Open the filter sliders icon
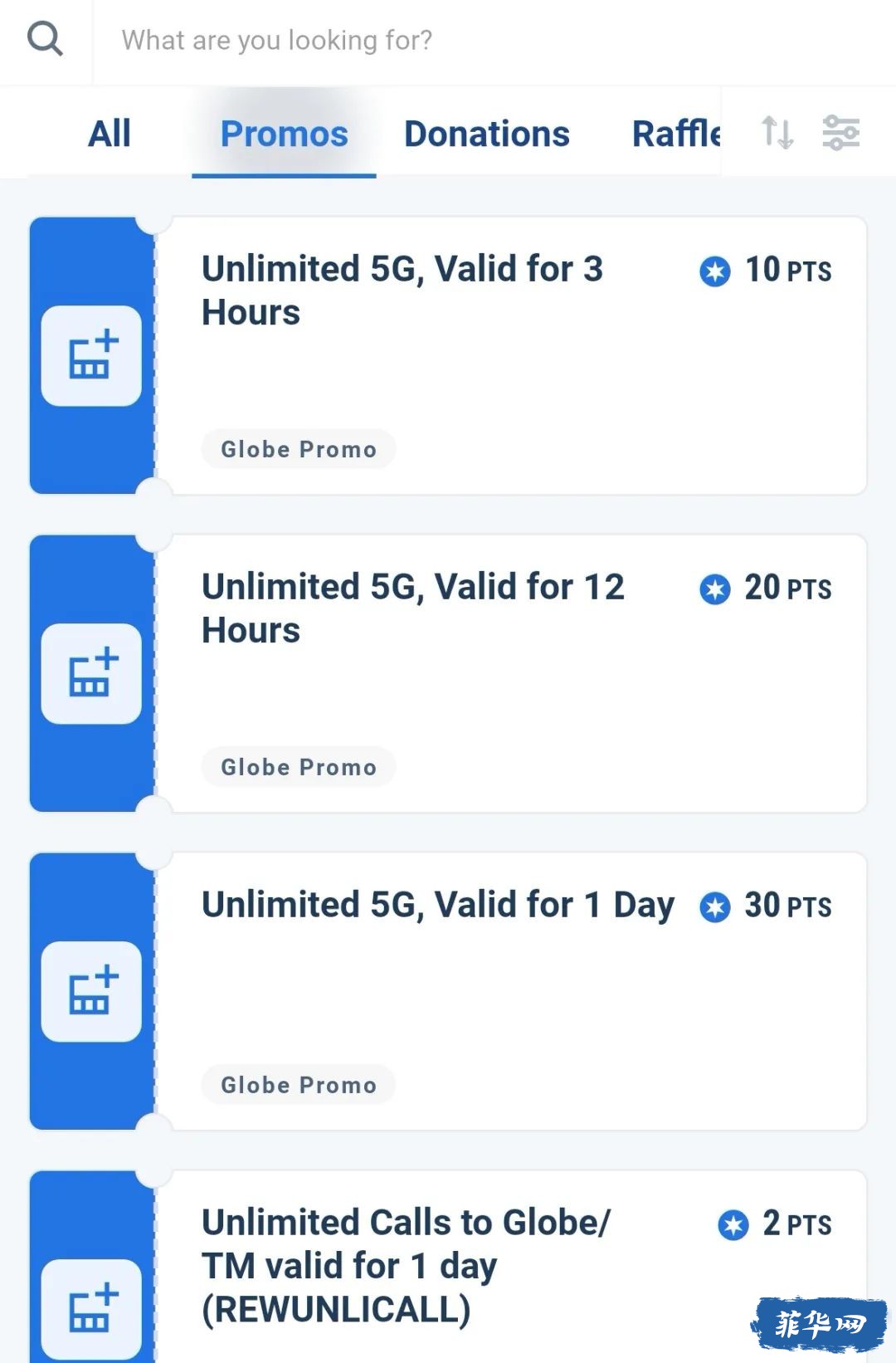Viewport: 896px width, 1363px height. pos(840,133)
